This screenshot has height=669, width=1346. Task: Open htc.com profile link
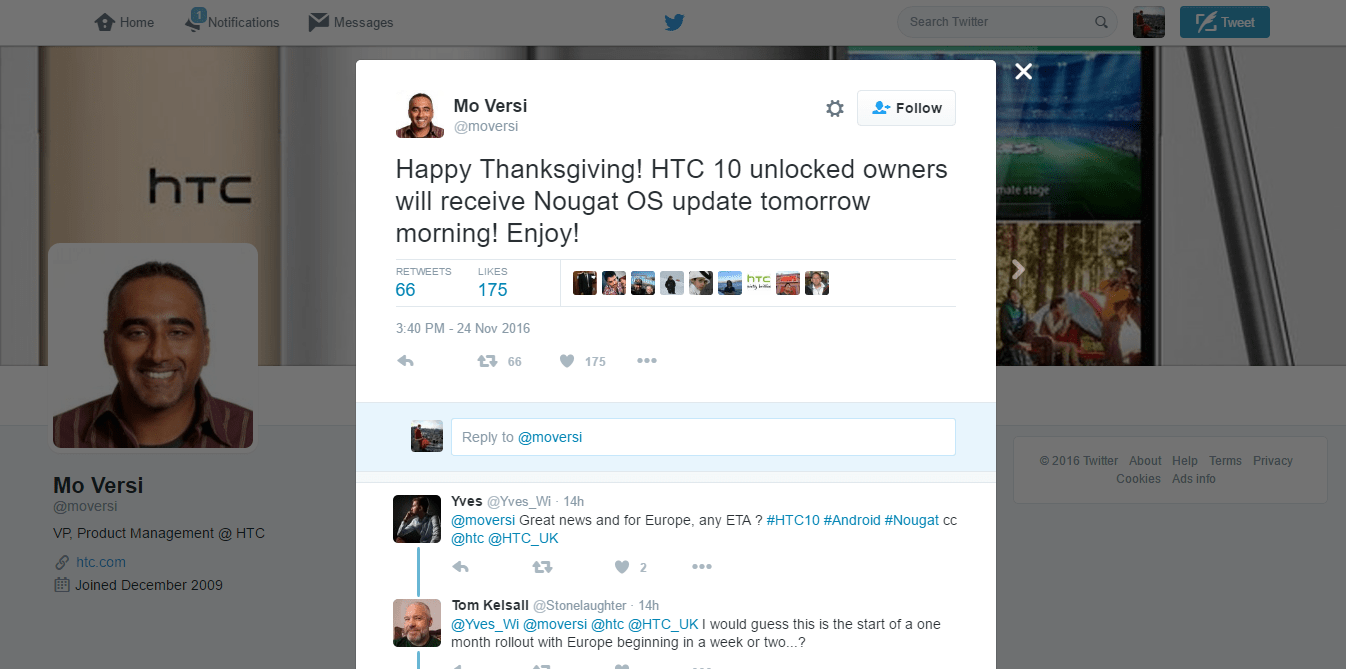tap(101, 562)
